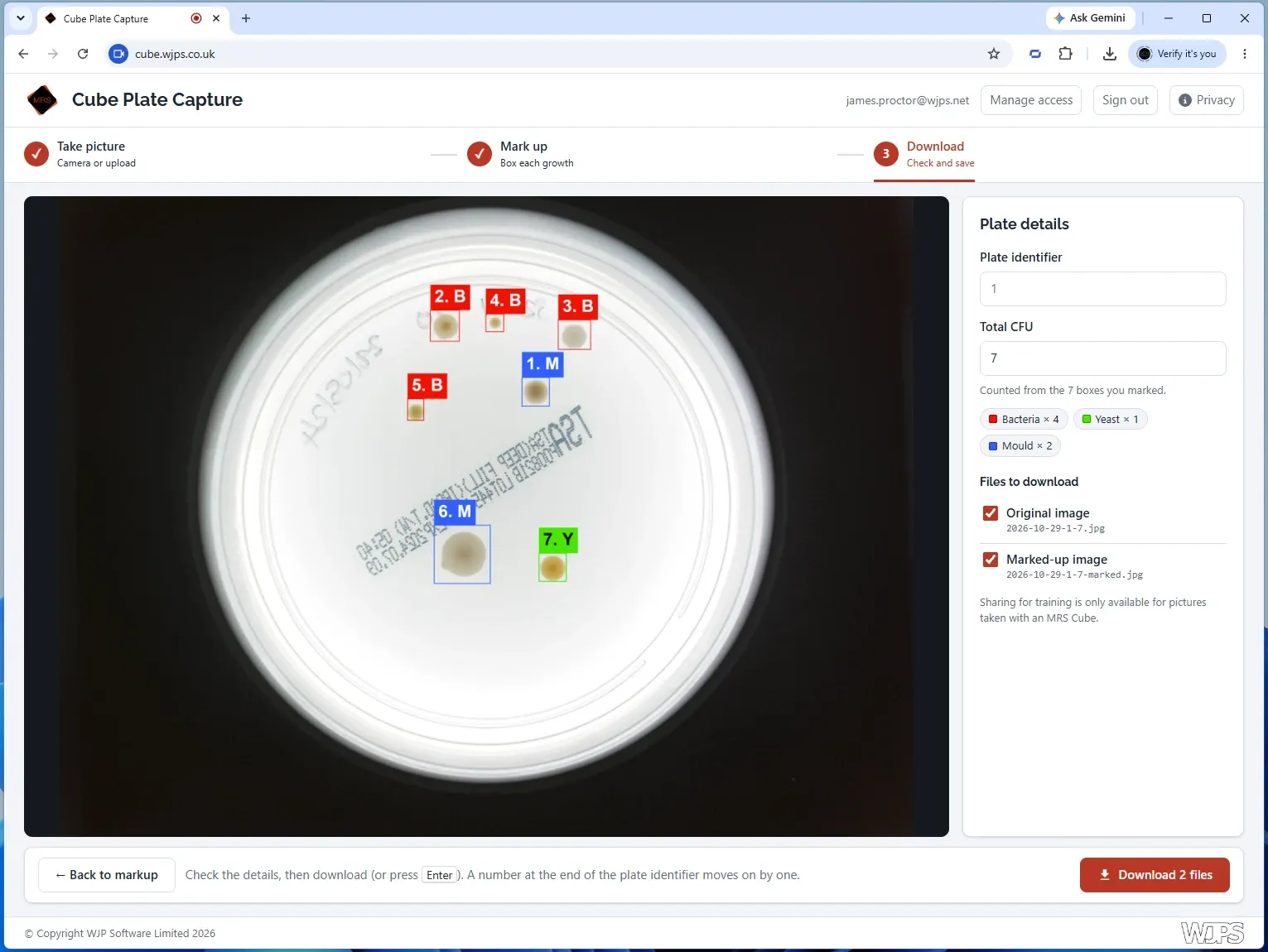This screenshot has width=1268, height=952.
Task: Close the Cube Plate Capture tab
Action: click(x=216, y=18)
